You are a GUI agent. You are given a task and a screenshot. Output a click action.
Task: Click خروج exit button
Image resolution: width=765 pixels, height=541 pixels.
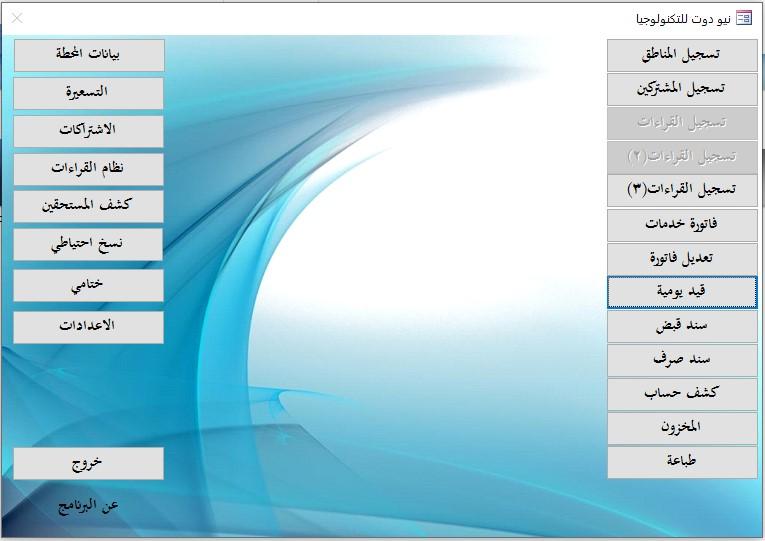coord(88,463)
